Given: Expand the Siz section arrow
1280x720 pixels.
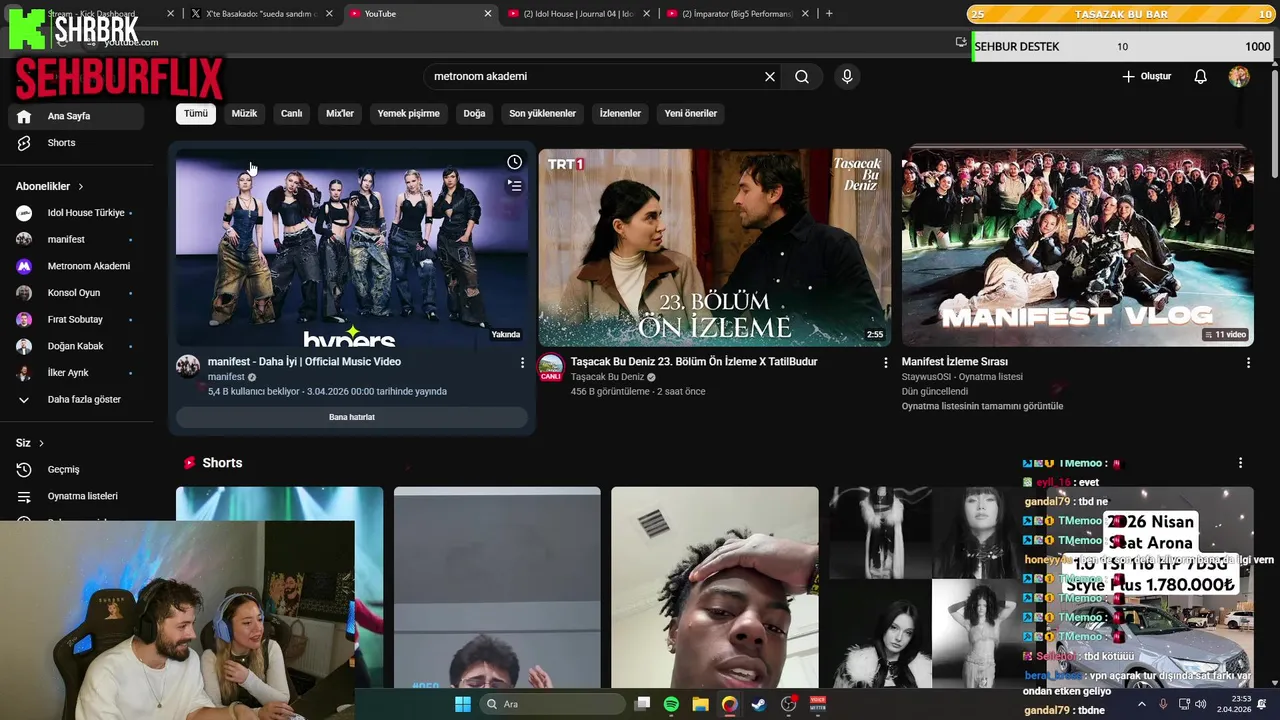Looking at the screenshot, I should point(41,443).
